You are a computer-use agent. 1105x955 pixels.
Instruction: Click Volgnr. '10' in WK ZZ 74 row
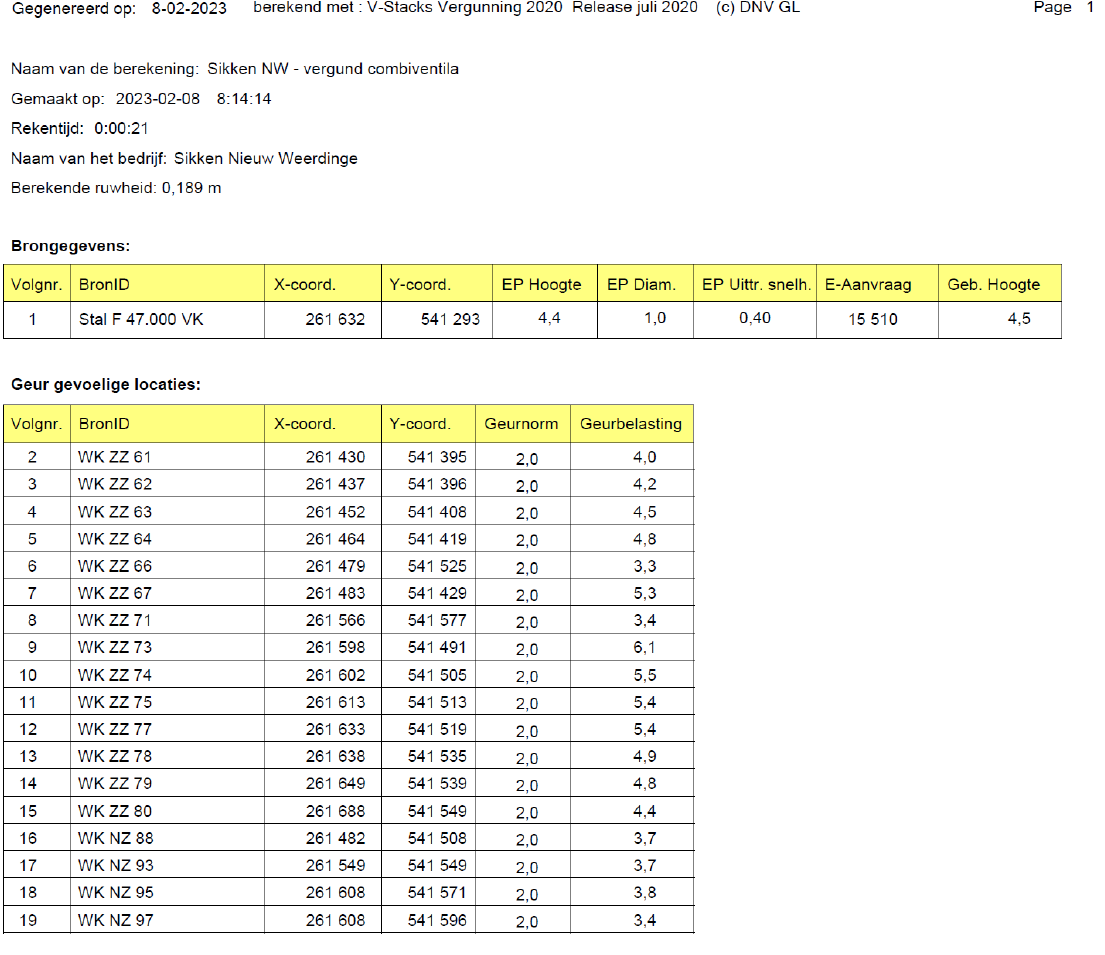point(28,675)
